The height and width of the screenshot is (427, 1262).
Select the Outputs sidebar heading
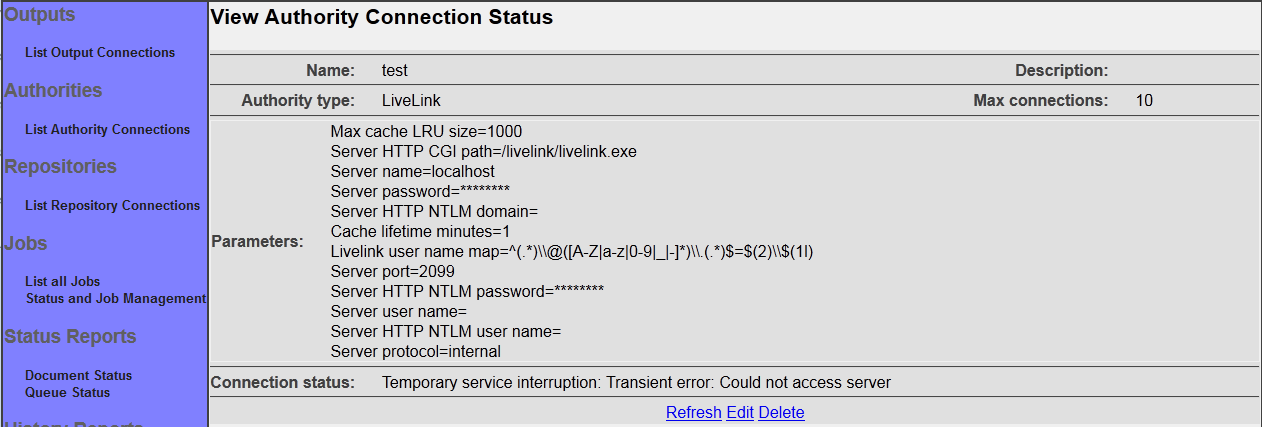coord(40,15)
